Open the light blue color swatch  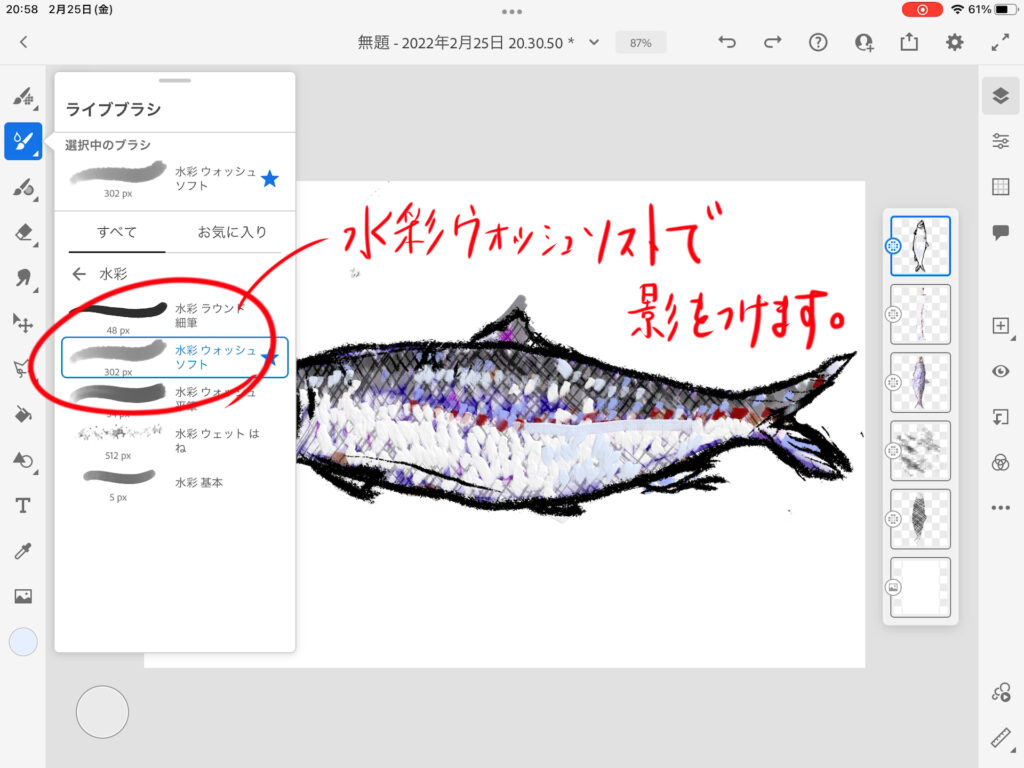click(x=23, y=642)
